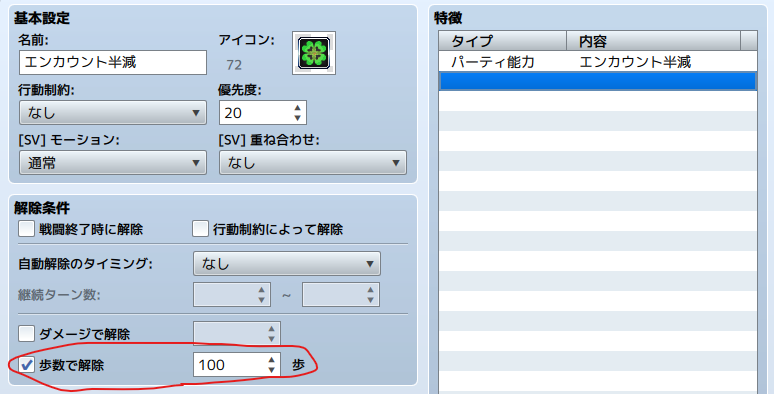Check 戦闘終了時に解除 checkbox
774x394 pixels.
tap(26, 229)
